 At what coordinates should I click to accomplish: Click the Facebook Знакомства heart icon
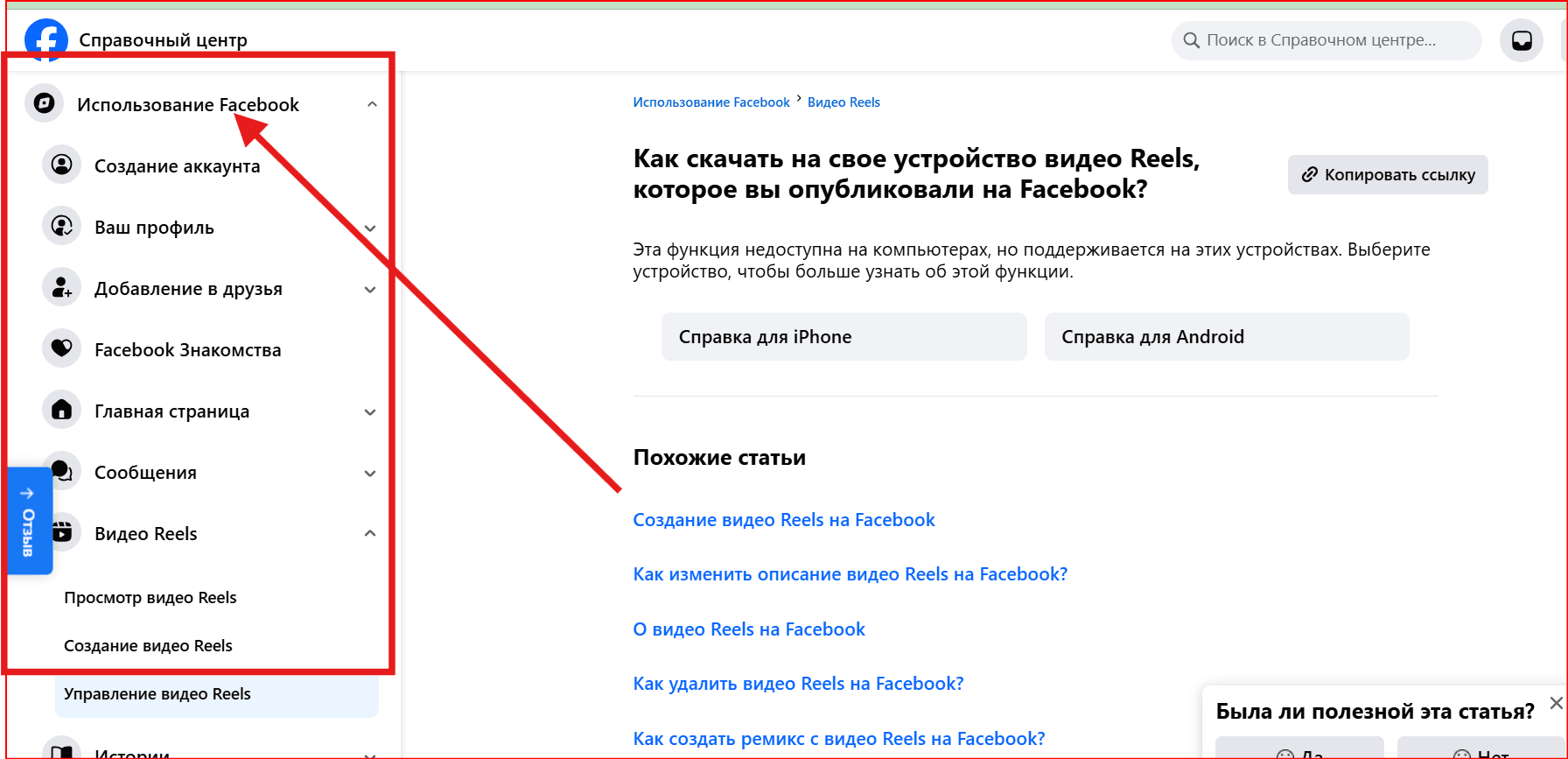point(62,348)
